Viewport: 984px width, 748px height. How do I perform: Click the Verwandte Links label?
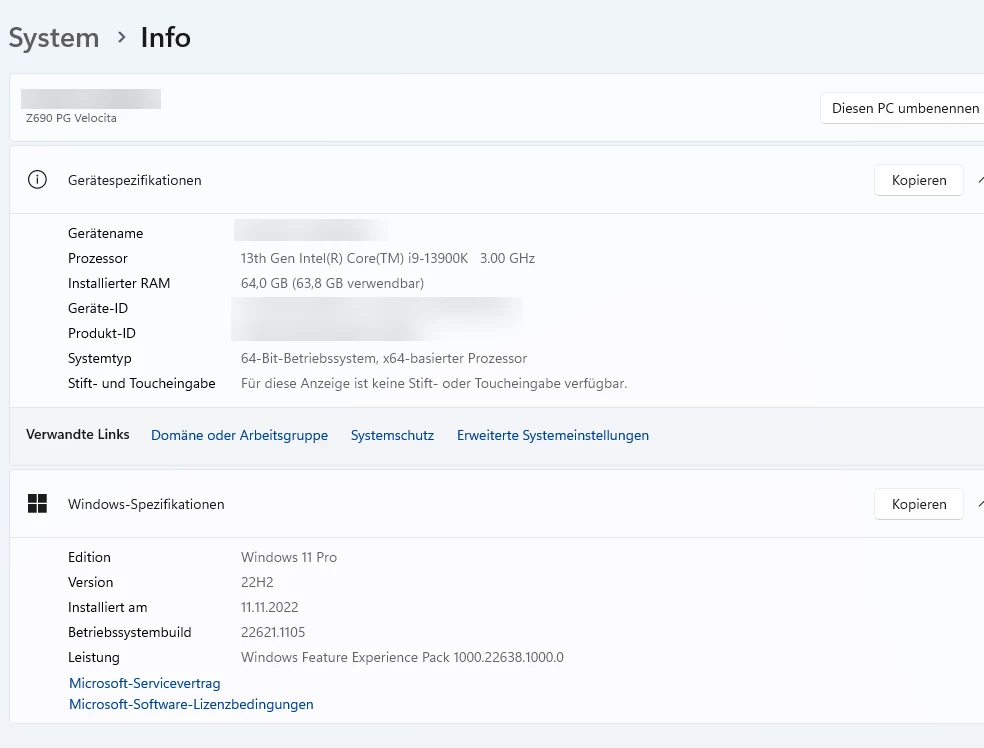(78, 434)
